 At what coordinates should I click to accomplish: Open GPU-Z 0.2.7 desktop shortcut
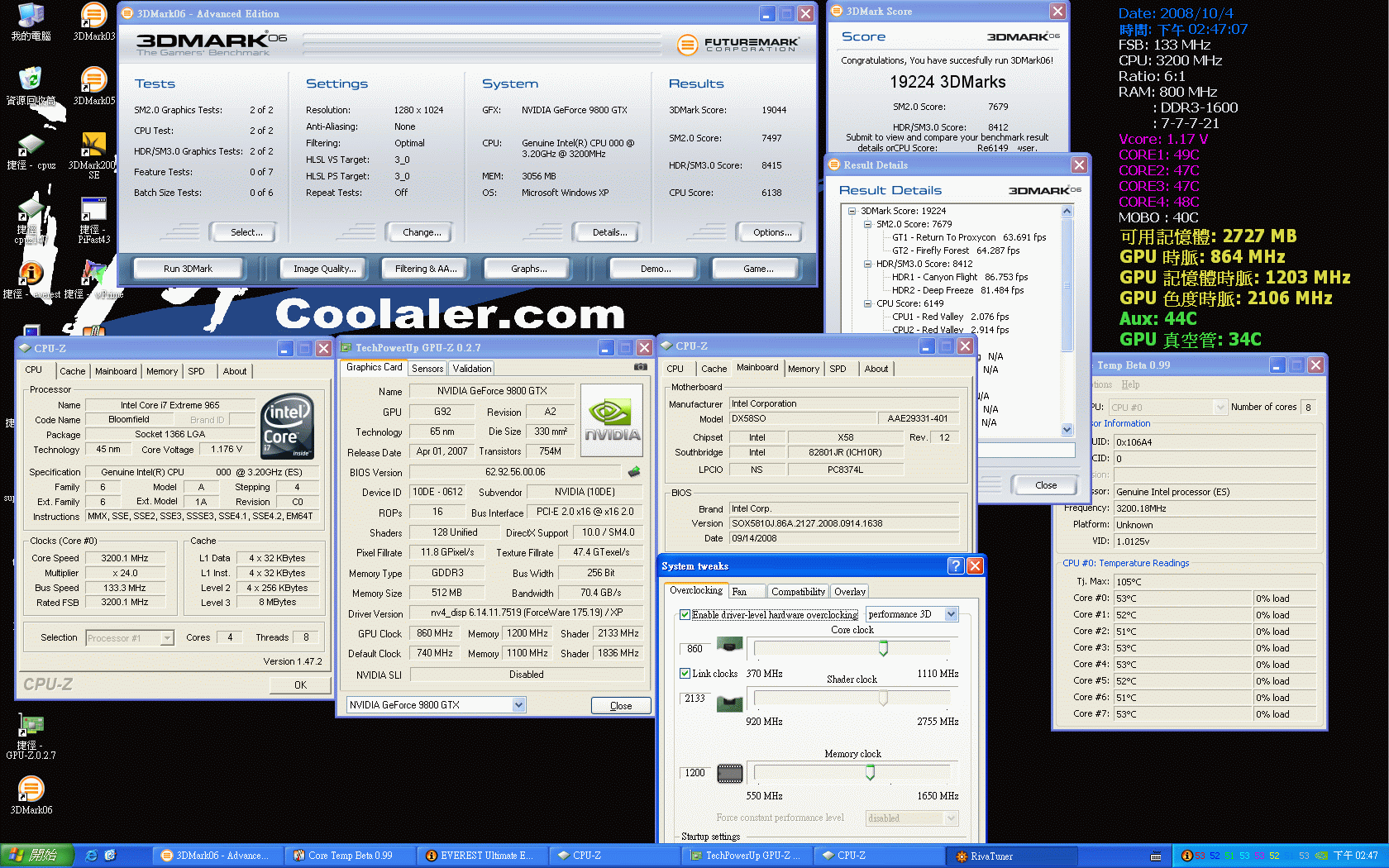coord(31,737)
